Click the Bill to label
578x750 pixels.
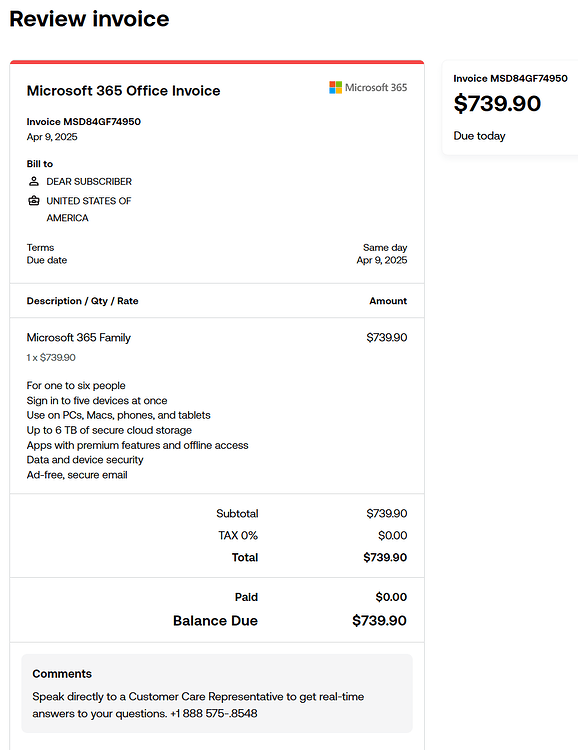[x=40, y=164]
